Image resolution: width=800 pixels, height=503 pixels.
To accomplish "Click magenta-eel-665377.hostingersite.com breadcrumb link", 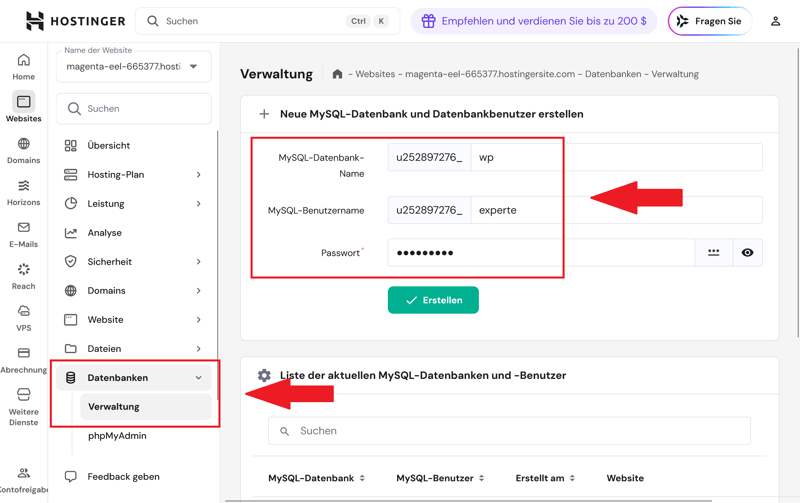I will [x=490, y=74].
